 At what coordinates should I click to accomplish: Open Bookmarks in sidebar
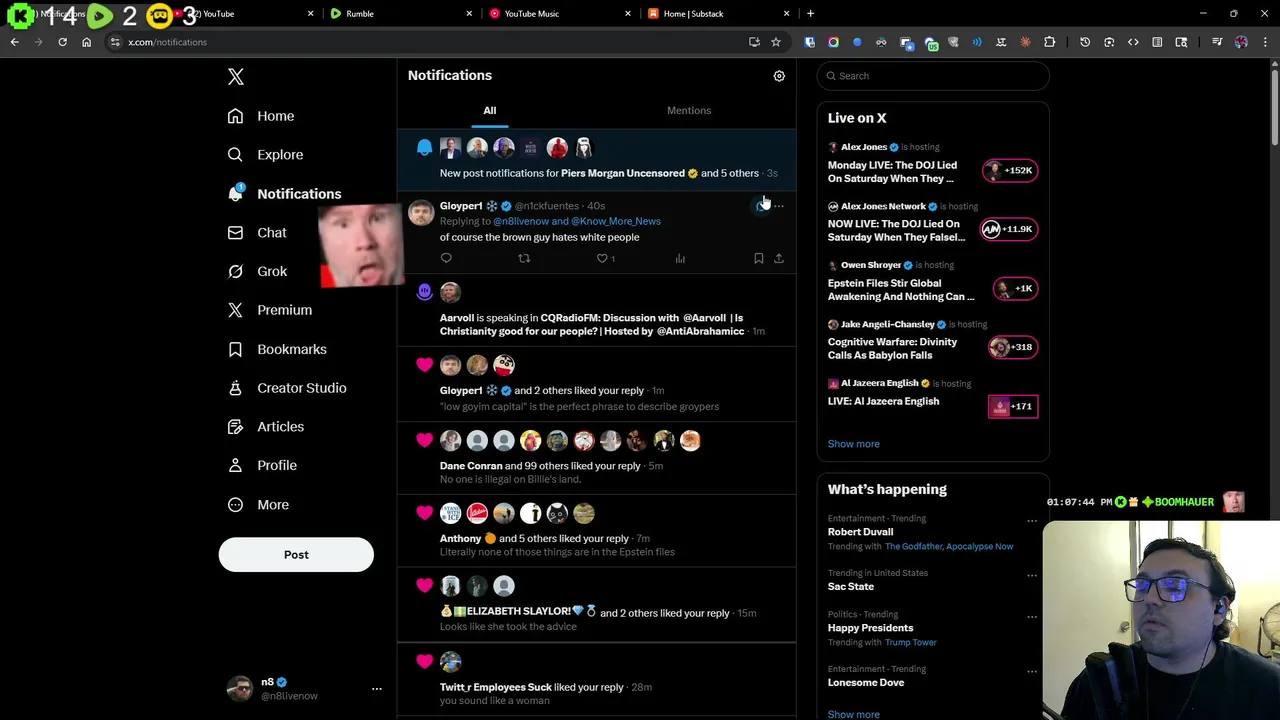(x=277, y=349)
